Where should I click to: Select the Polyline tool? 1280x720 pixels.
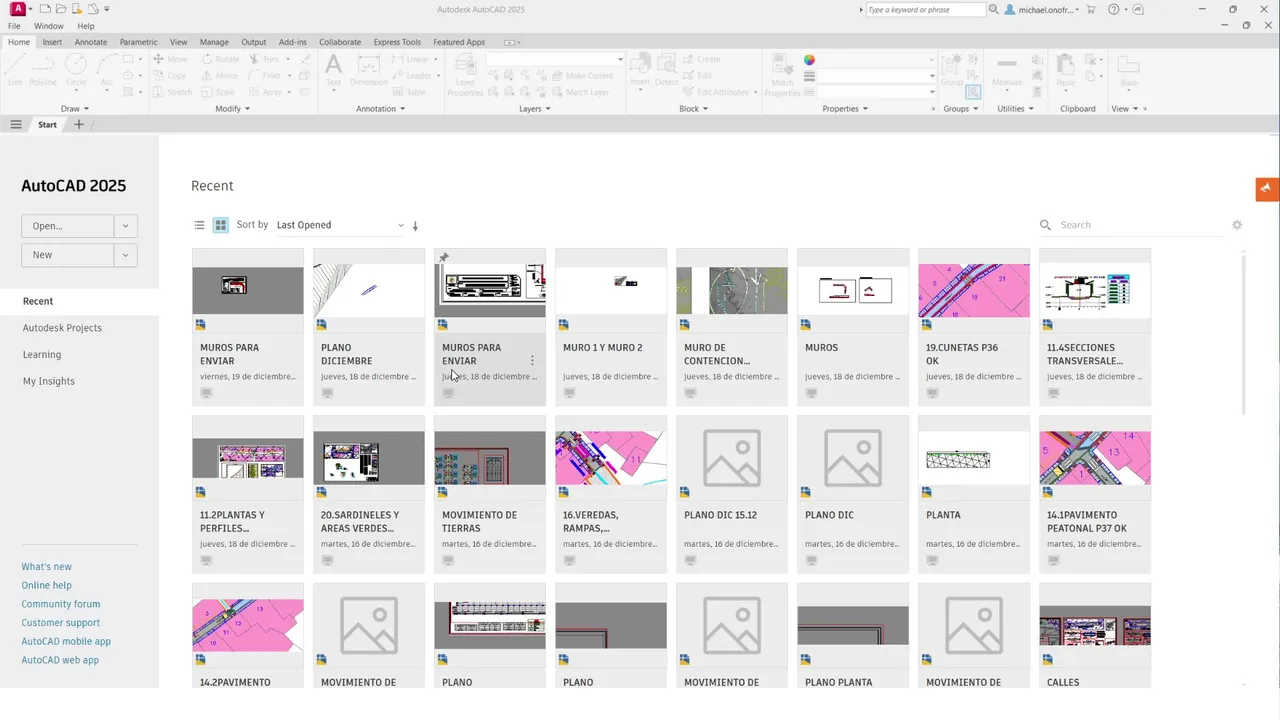point(43,70)
